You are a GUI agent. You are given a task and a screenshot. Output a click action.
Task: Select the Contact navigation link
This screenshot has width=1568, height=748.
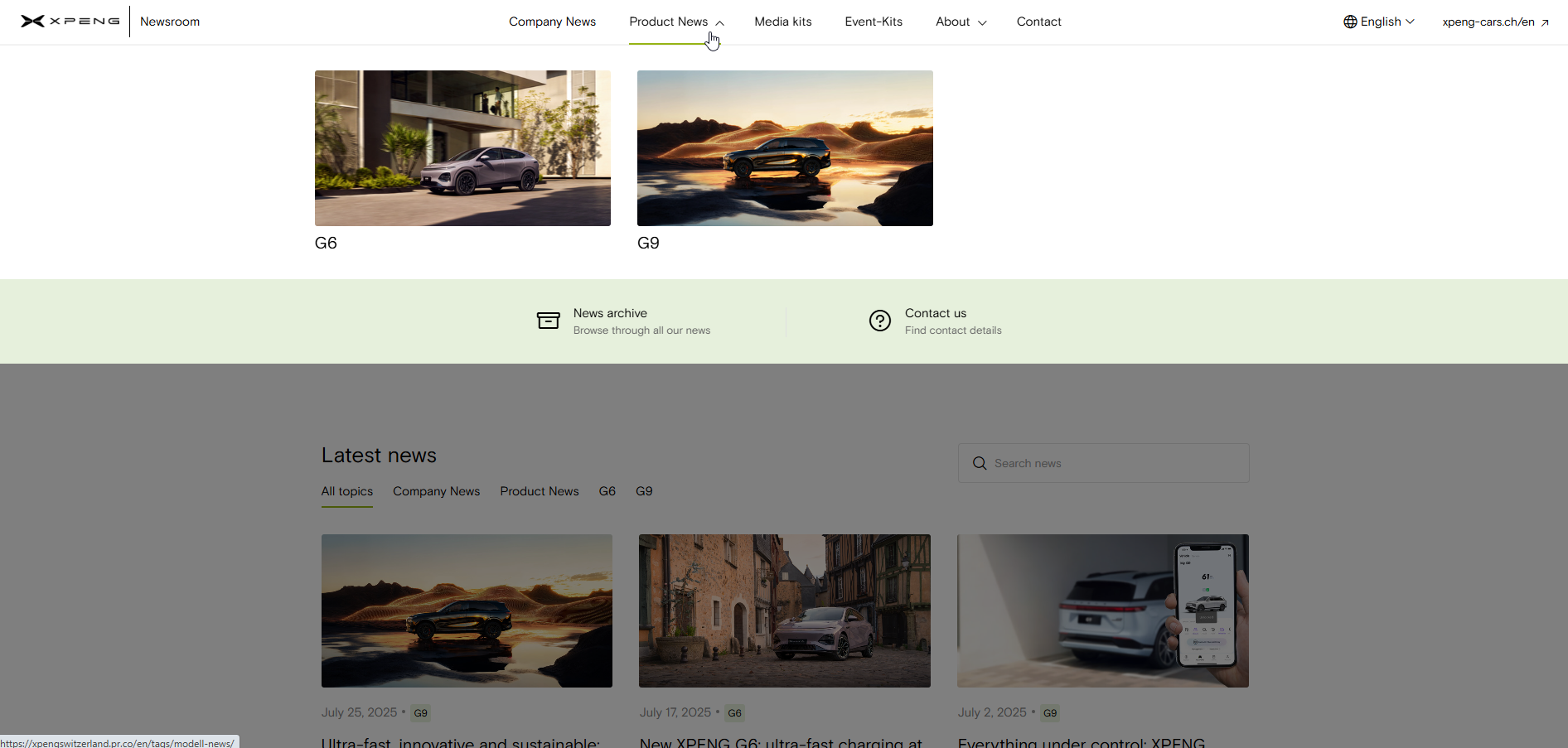1038,22
